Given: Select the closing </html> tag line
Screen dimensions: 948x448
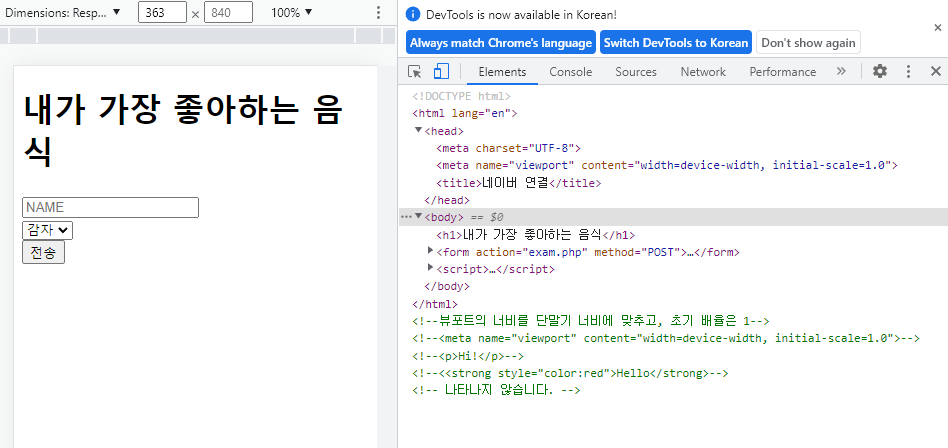Looking at the screenshot, I should coord(434,304).
